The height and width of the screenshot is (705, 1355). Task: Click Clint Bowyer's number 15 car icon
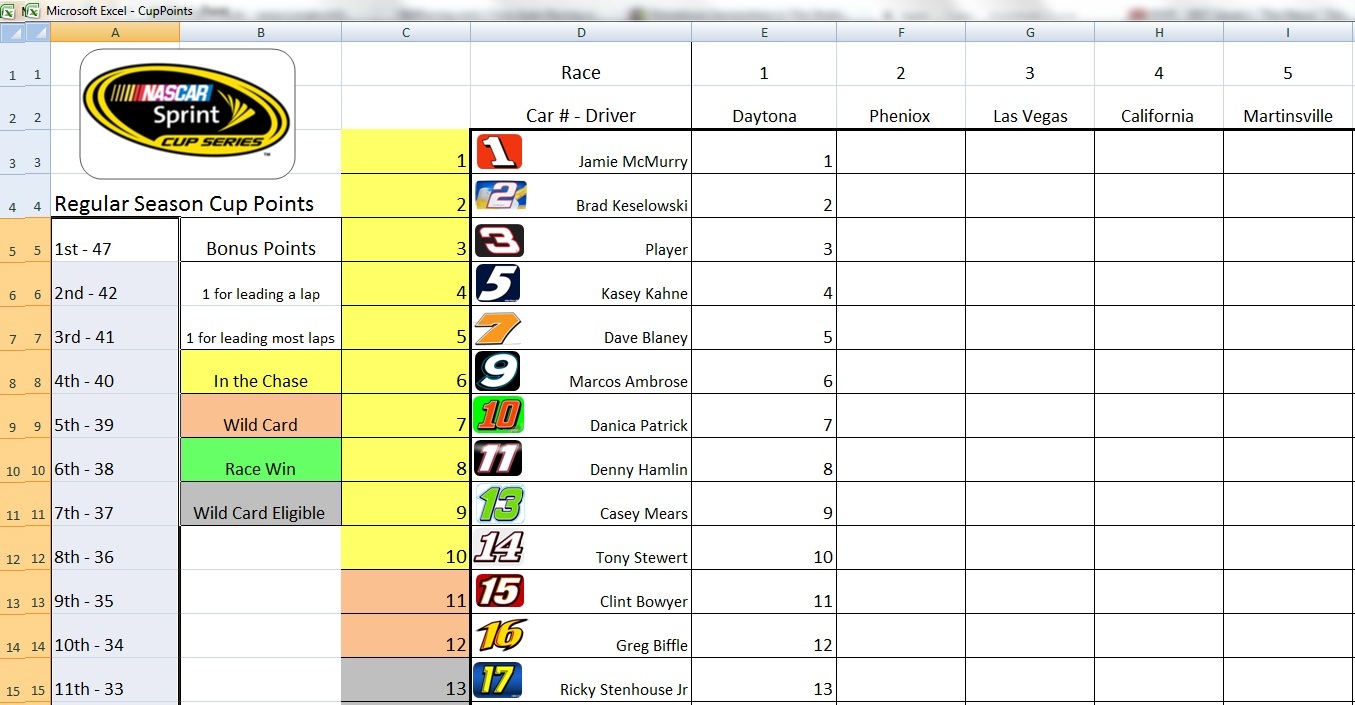(x=499, y=591)
